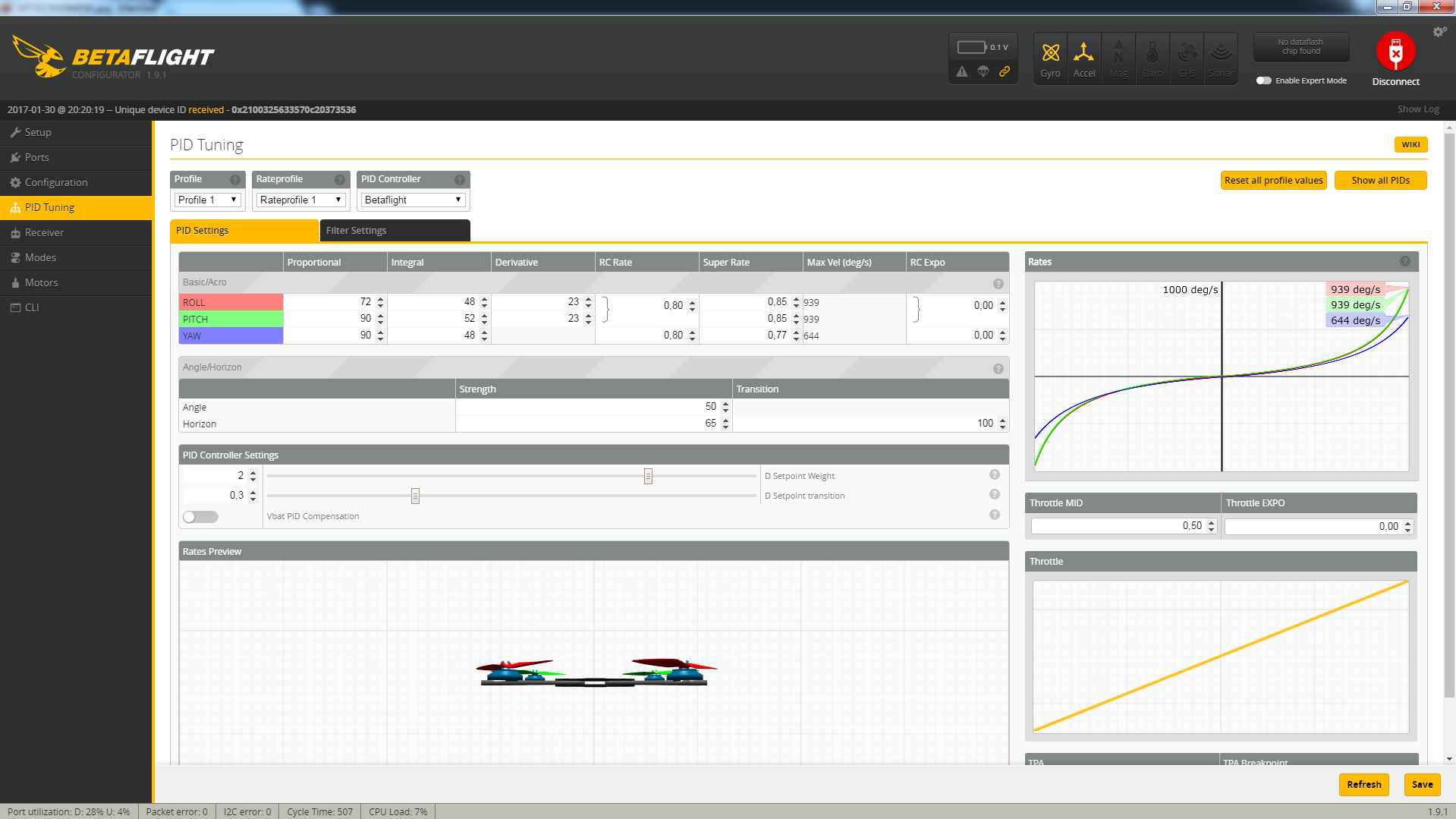Screen dimensions: 1456x819
Task: Select the PID Settings tab
Action: (244, 231)
